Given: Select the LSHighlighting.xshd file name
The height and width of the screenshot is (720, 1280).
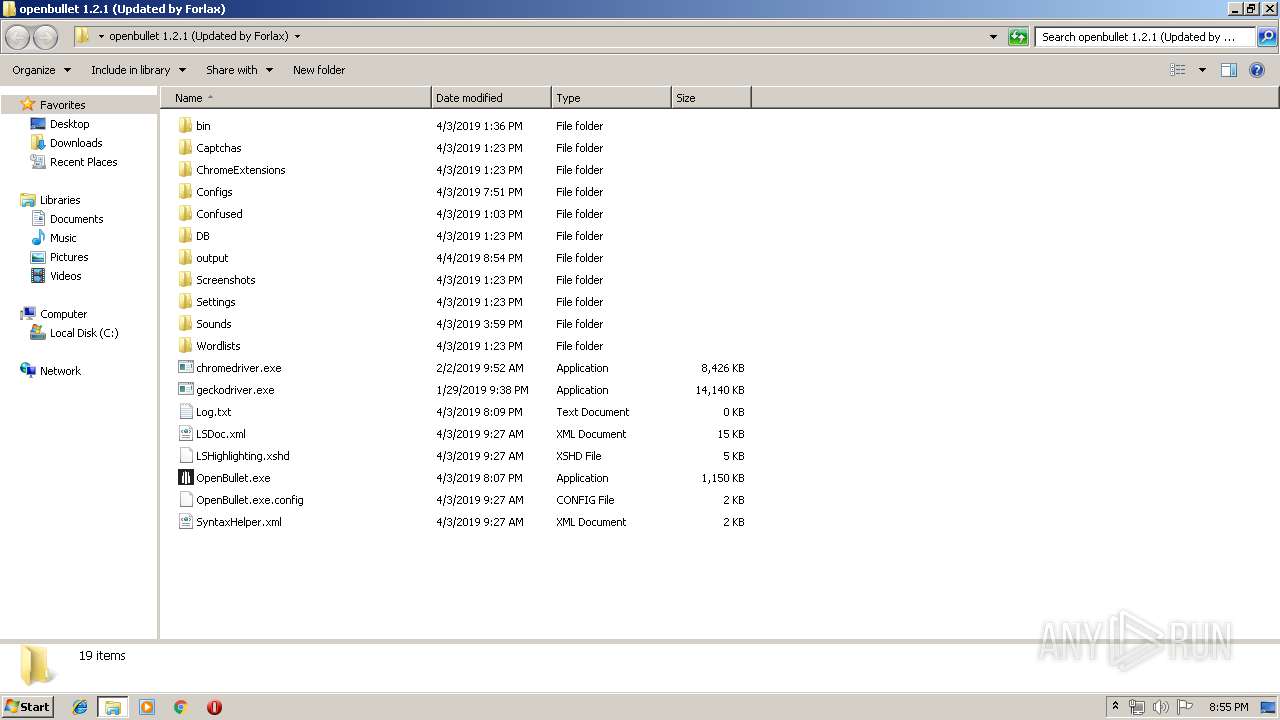Looking at the screenshot, I should (243, 456).
